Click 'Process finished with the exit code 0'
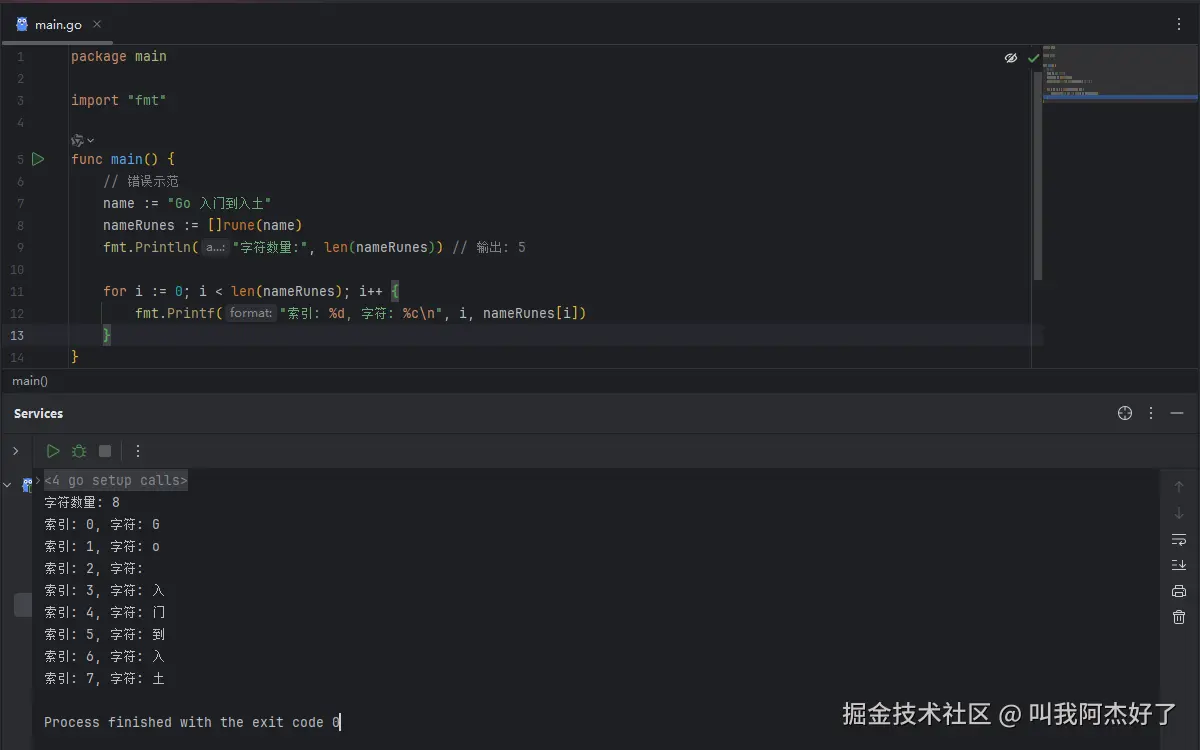This screenshot has height=750, width=1200. (192, 722)
